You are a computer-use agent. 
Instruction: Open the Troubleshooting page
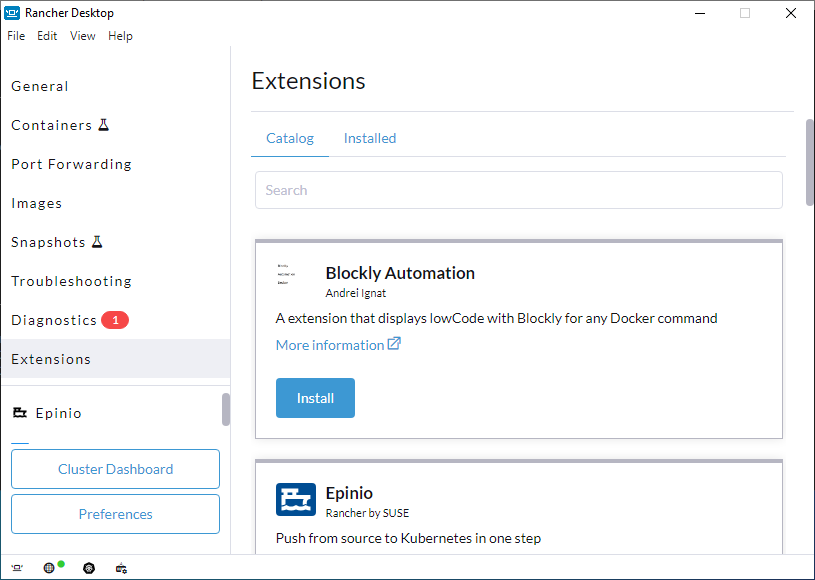[116, 281]
